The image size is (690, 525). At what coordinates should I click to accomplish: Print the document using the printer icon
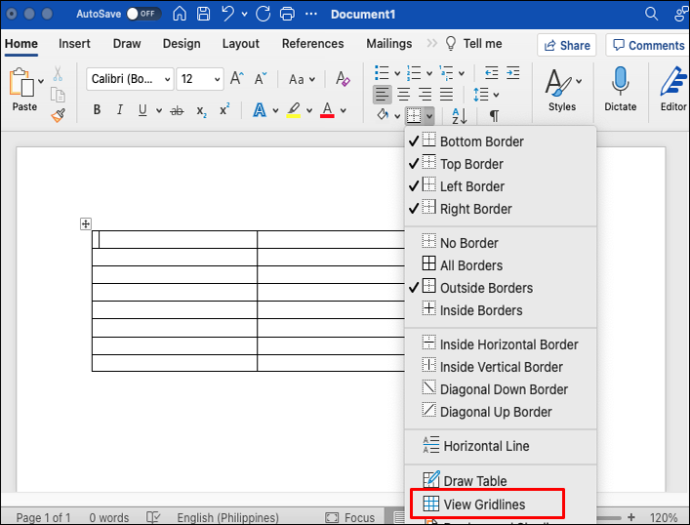coord(287,14)
